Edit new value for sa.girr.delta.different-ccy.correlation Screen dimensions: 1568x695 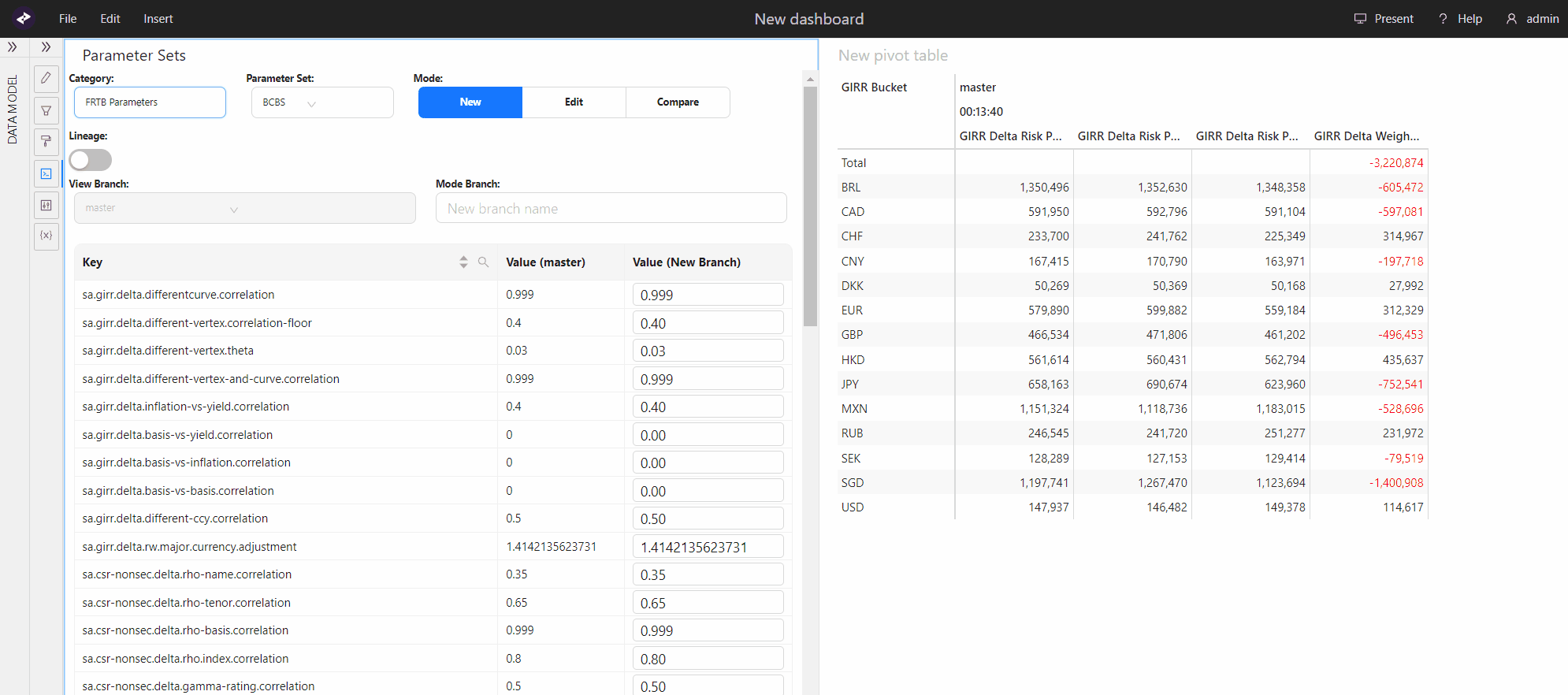coord(708,518)
